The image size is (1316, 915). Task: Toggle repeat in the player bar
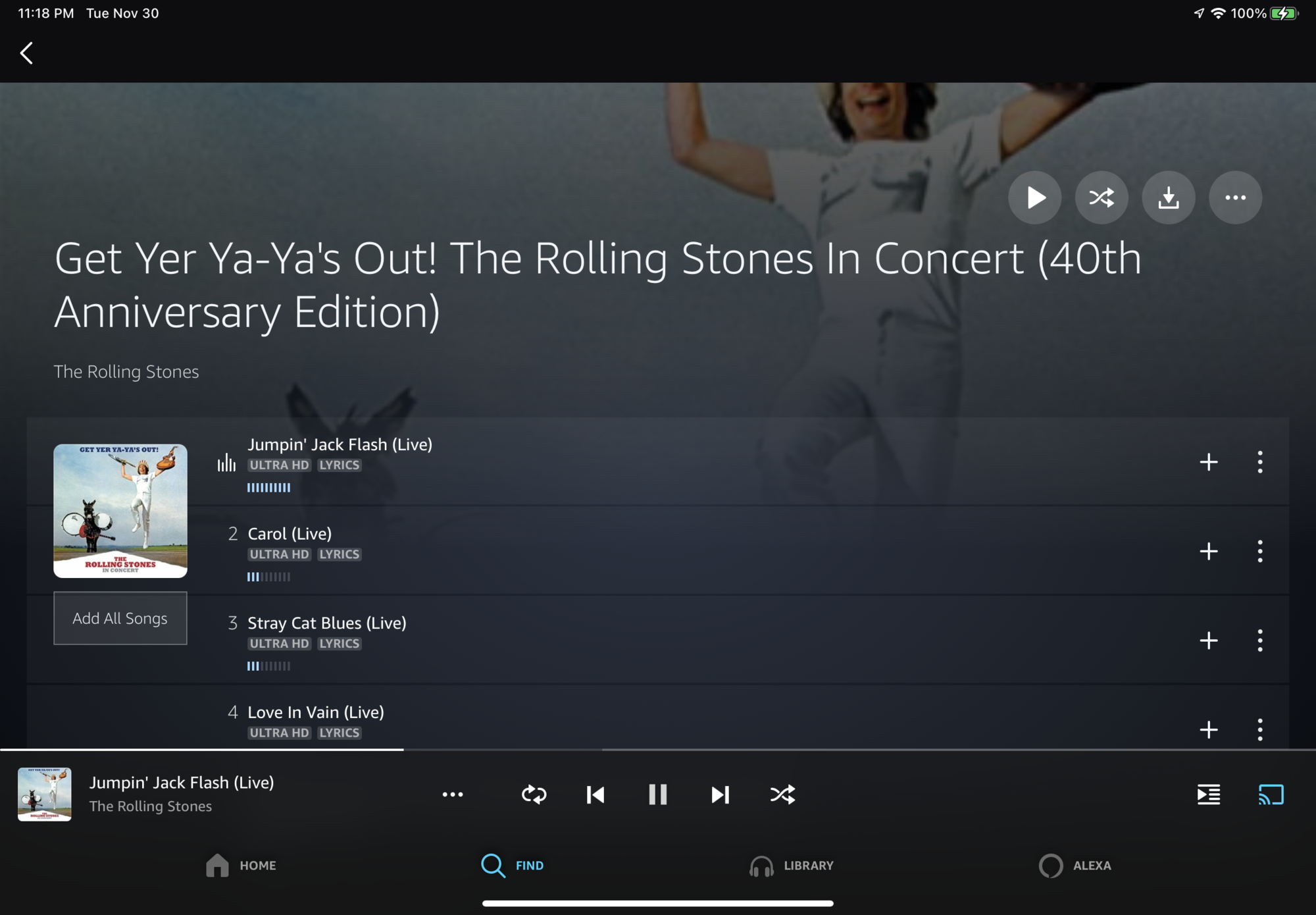pyautogui.click(x=534, y=795)
